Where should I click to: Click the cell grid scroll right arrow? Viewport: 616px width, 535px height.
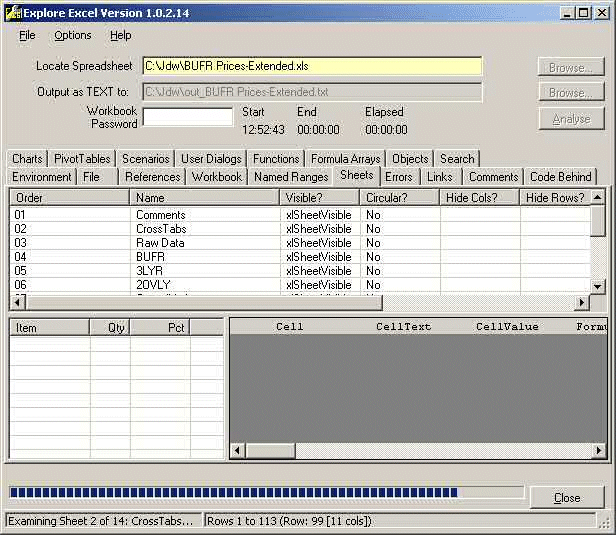[x=599, y=451]
